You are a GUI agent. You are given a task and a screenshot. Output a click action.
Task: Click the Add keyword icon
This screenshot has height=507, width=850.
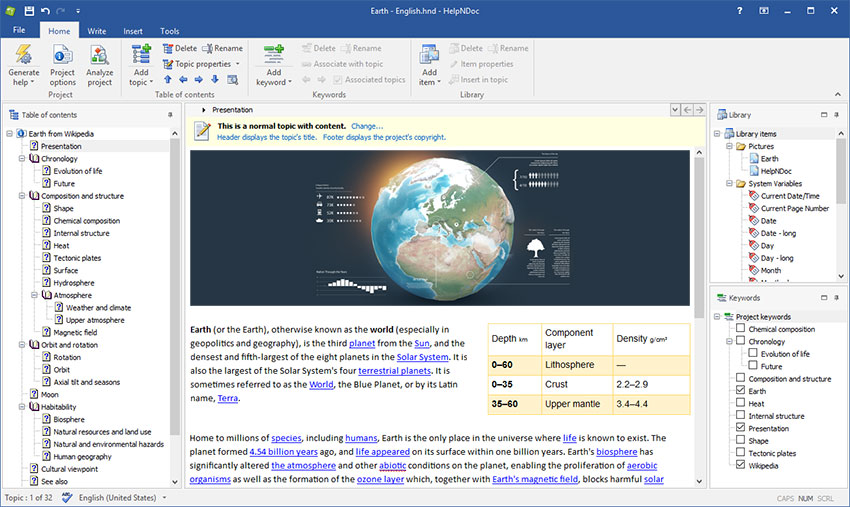click(273, 56)
